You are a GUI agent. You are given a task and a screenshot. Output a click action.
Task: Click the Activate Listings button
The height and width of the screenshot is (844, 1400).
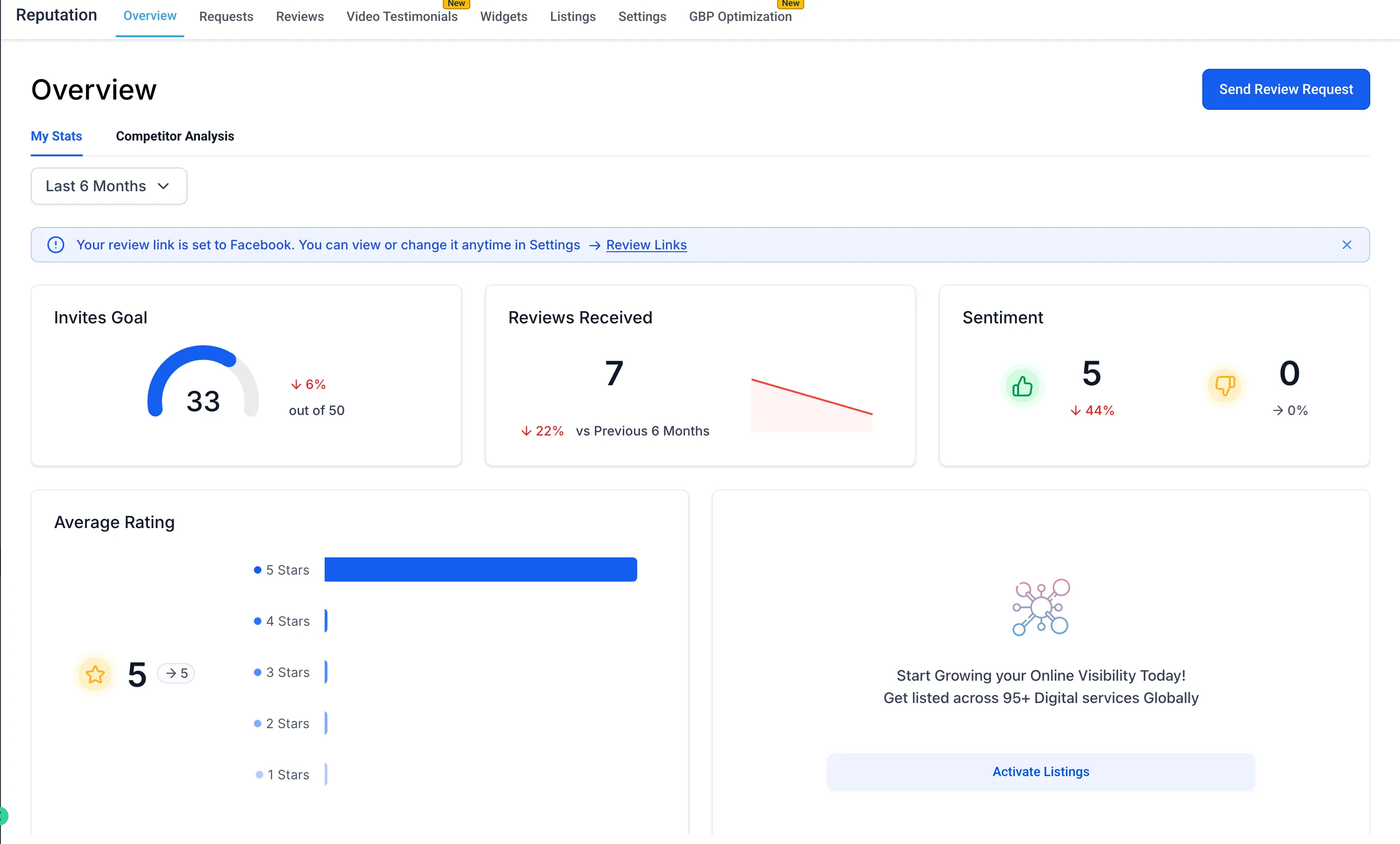tap(1040, 771)
